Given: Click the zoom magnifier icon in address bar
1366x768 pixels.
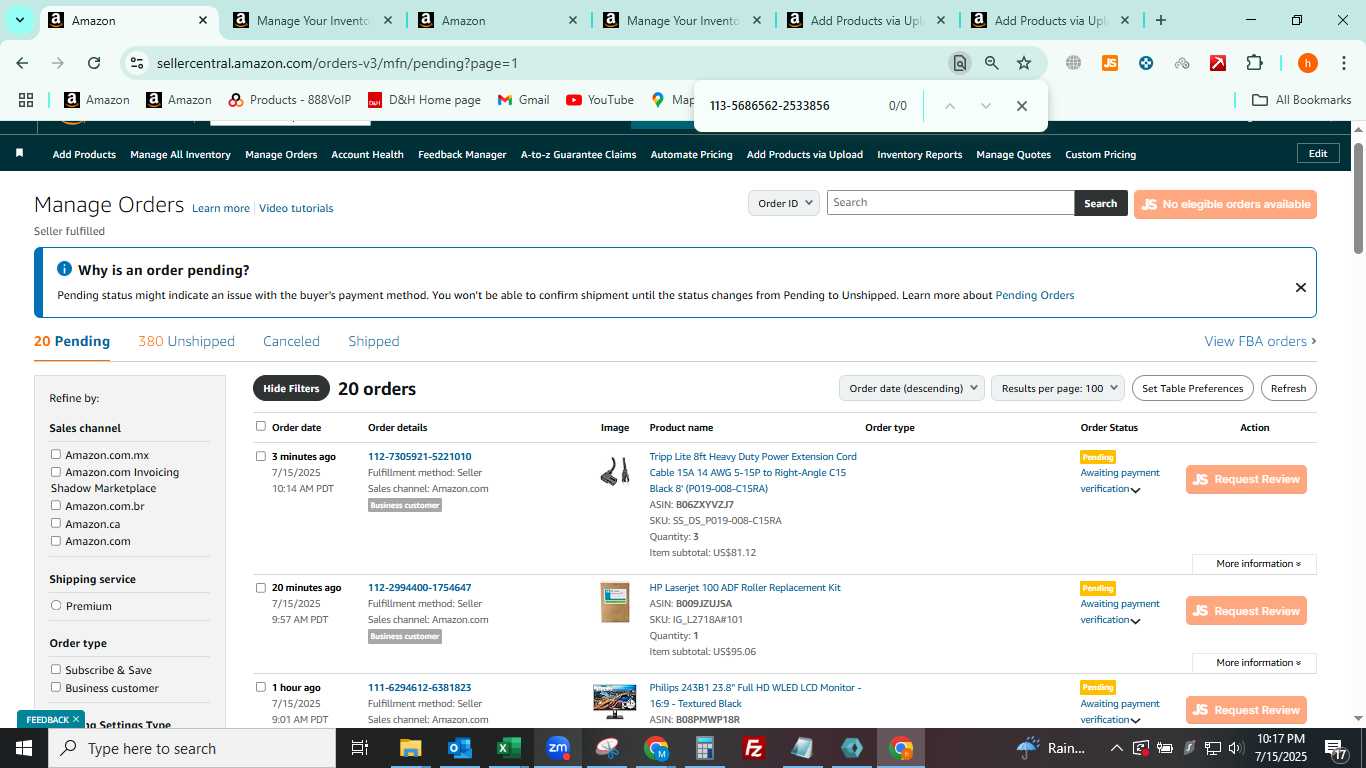Looking at the screenshot, I should click(991, 63).
